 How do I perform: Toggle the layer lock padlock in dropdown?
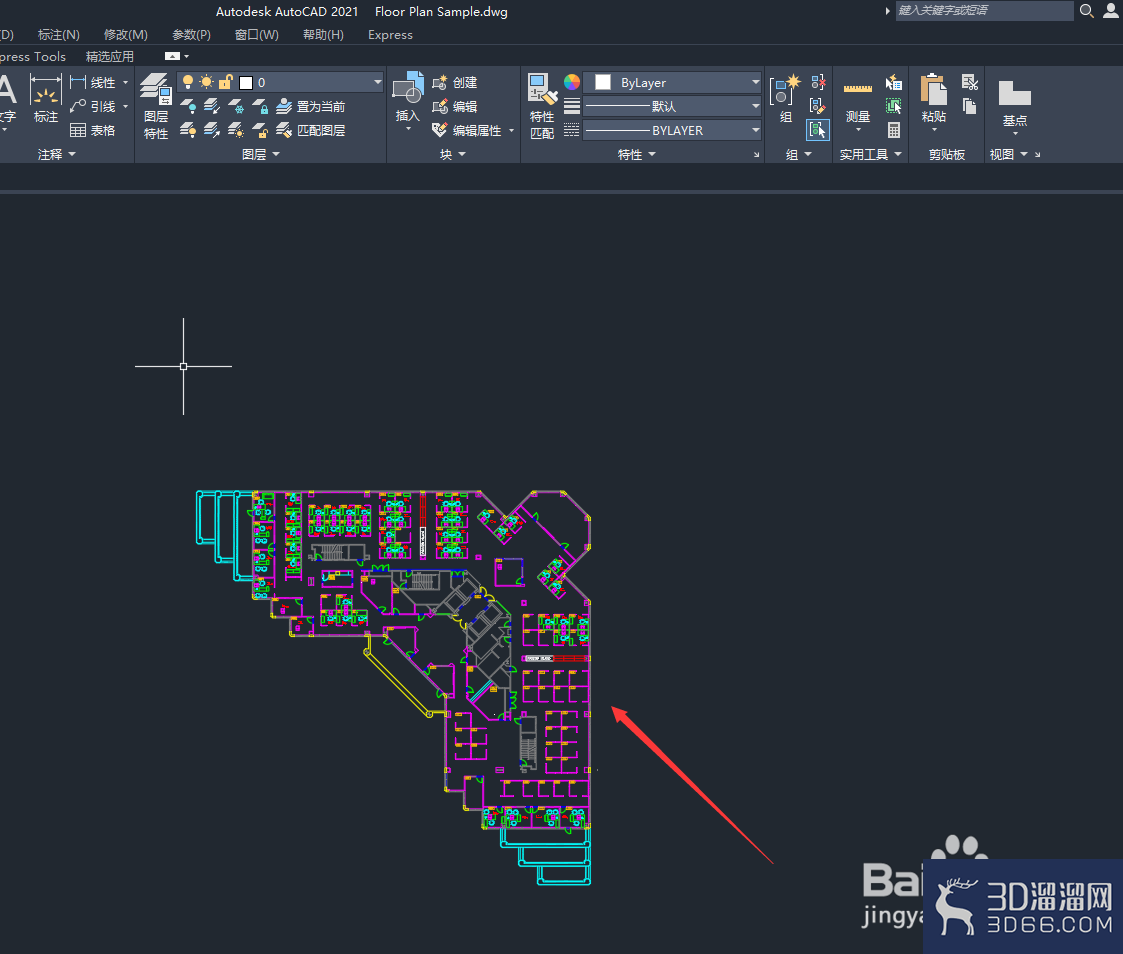coord(226,82)
